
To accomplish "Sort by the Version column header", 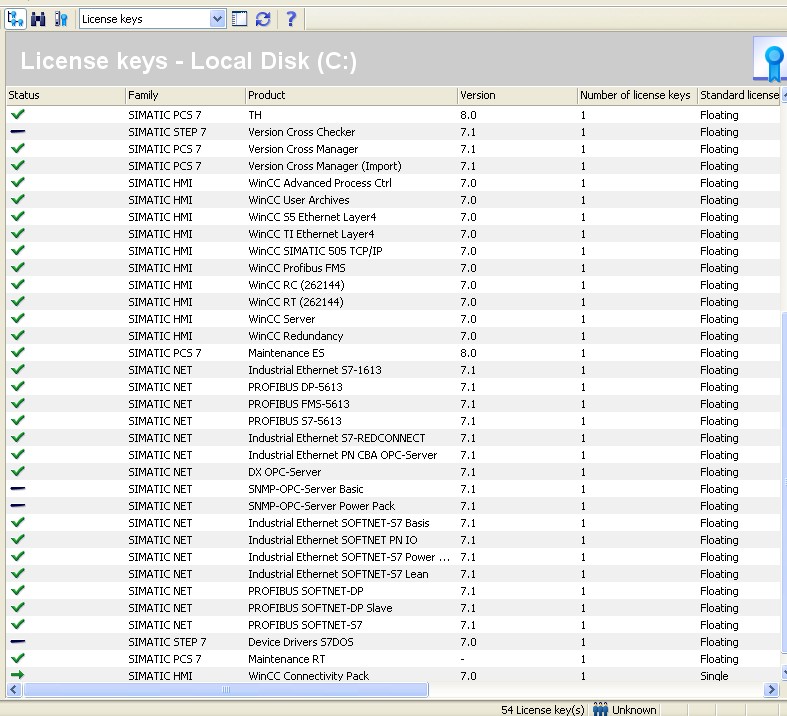I will click(x=517, y=95).
